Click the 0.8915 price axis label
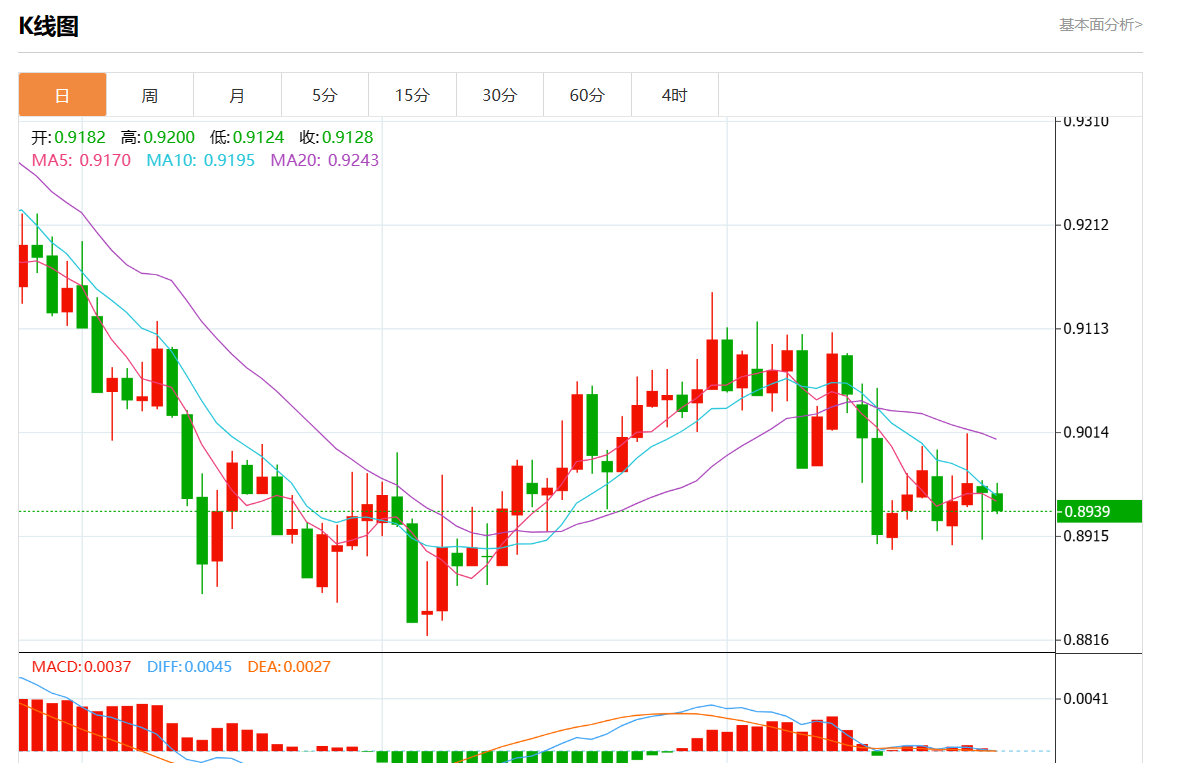The height and width of the screenshot is (763, 1178). pyautogui.click(x=1086, y=535)
